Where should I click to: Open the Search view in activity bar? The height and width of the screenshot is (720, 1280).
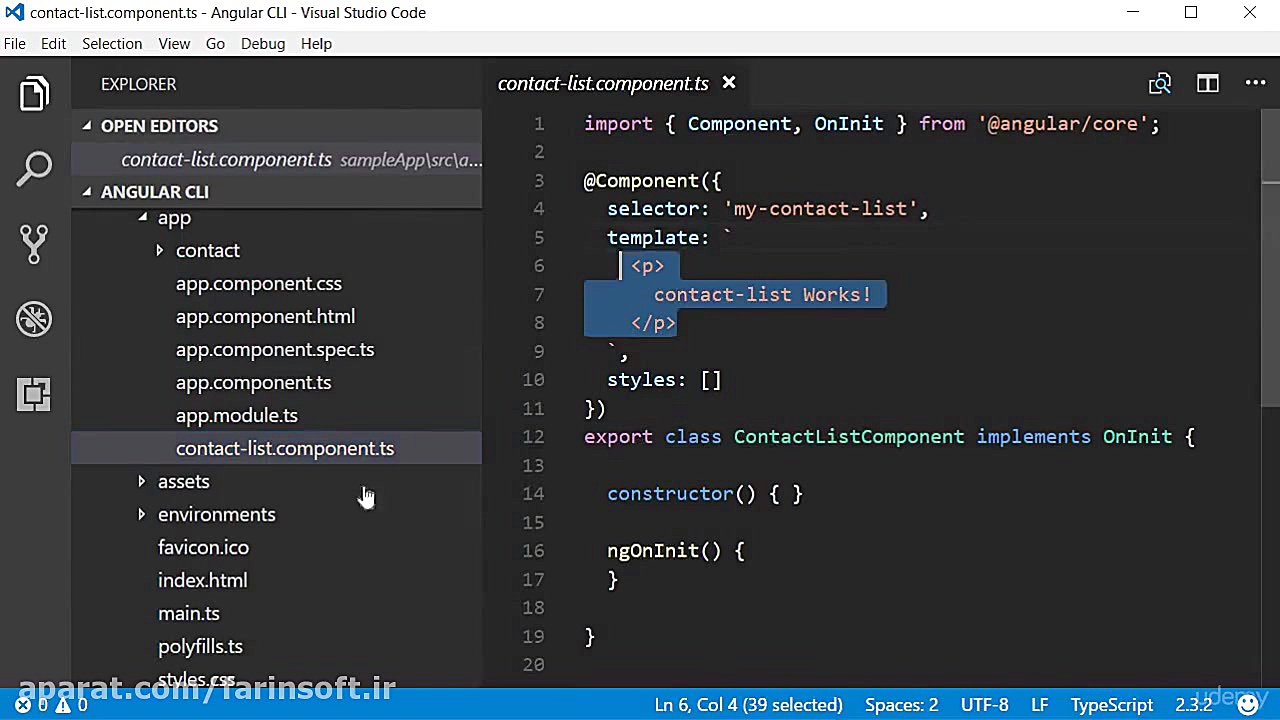tap(34, 169)
